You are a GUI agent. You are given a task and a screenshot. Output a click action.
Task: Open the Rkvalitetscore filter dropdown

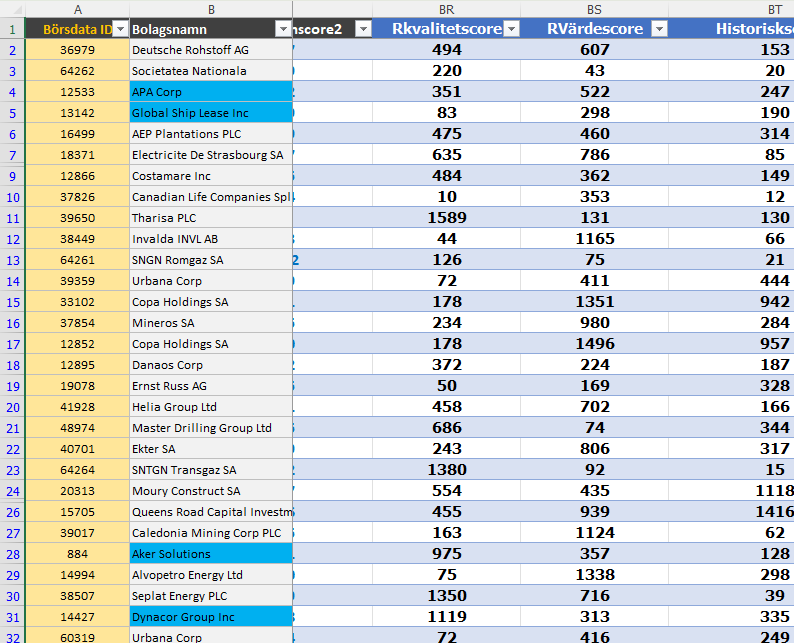click(x=512, y=29)
